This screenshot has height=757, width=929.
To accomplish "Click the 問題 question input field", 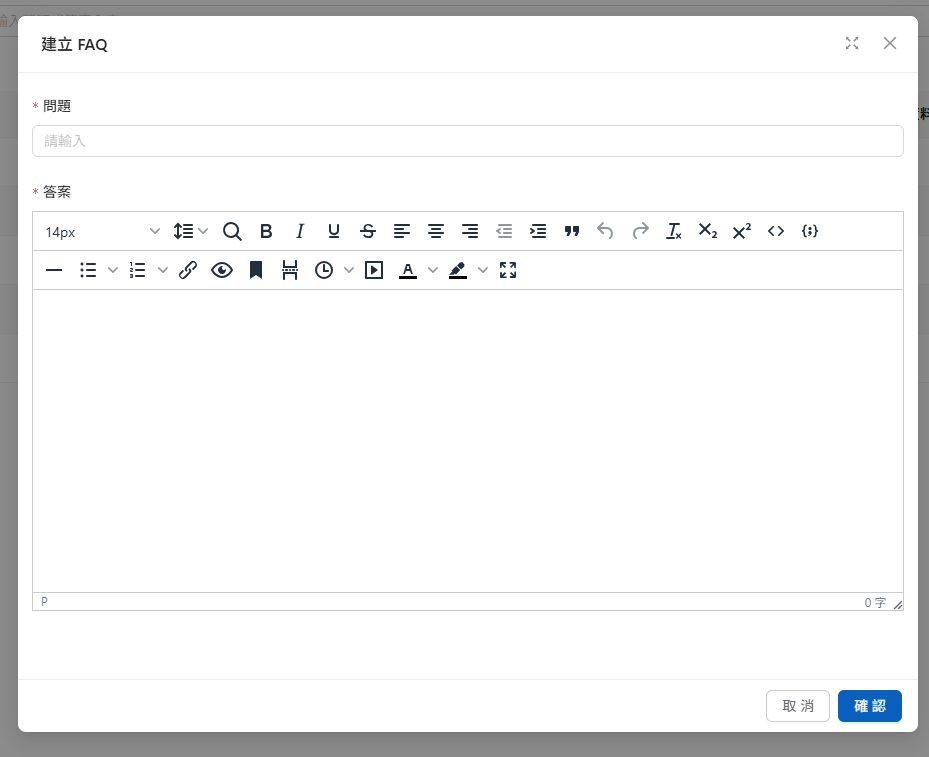I will pyautogui.click(x=467, y=141).
